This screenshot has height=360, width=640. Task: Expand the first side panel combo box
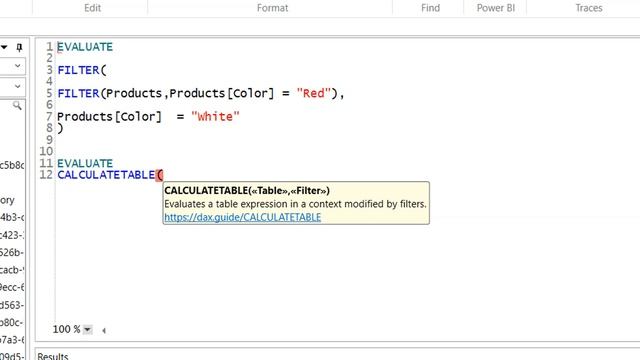coord(18,66)
